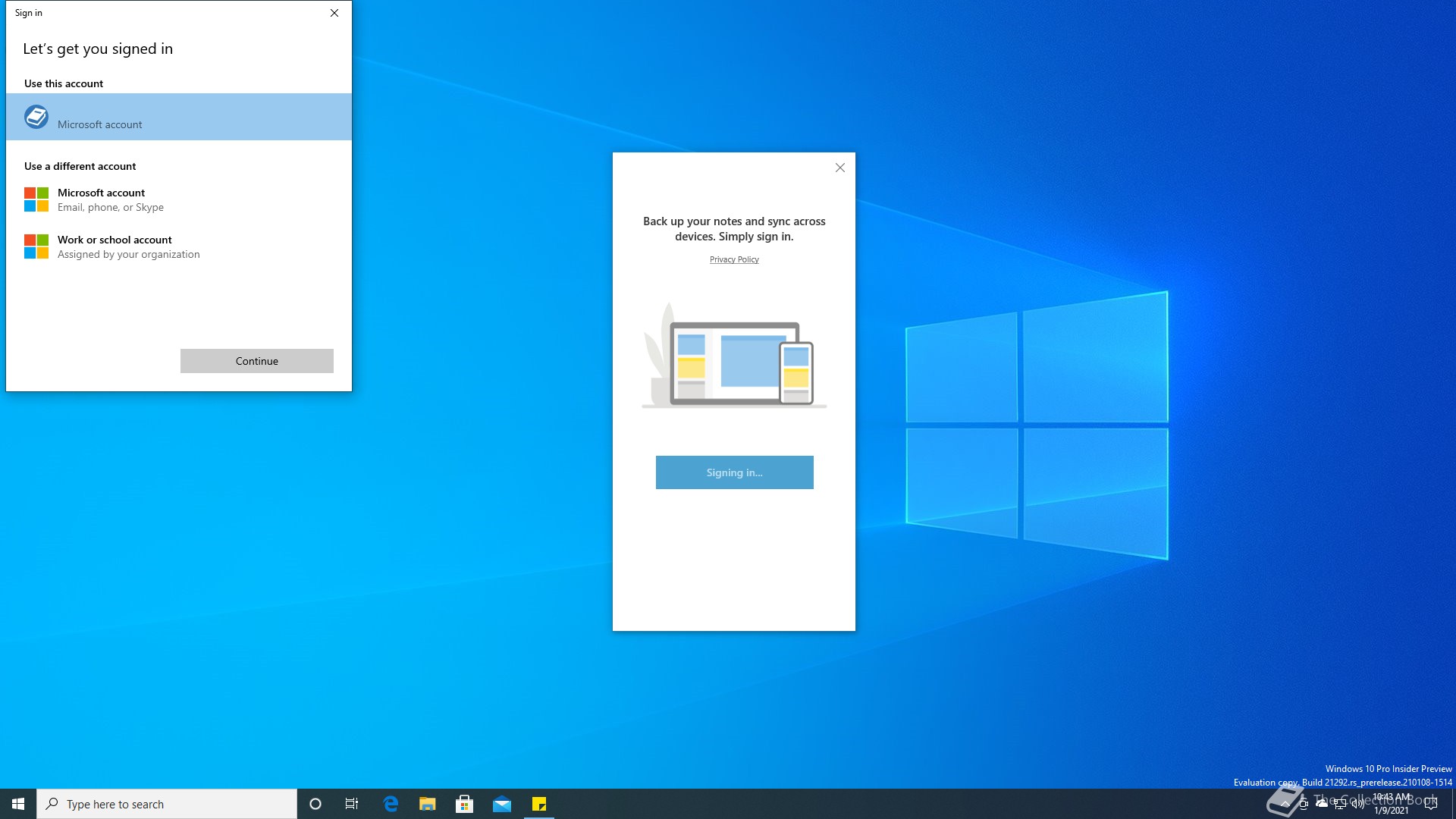This screenshot has height=819, width=1456.
Task: Click the Sticky Notes taskbar icon
Action: pyautogui.click(x=539, y=804)
